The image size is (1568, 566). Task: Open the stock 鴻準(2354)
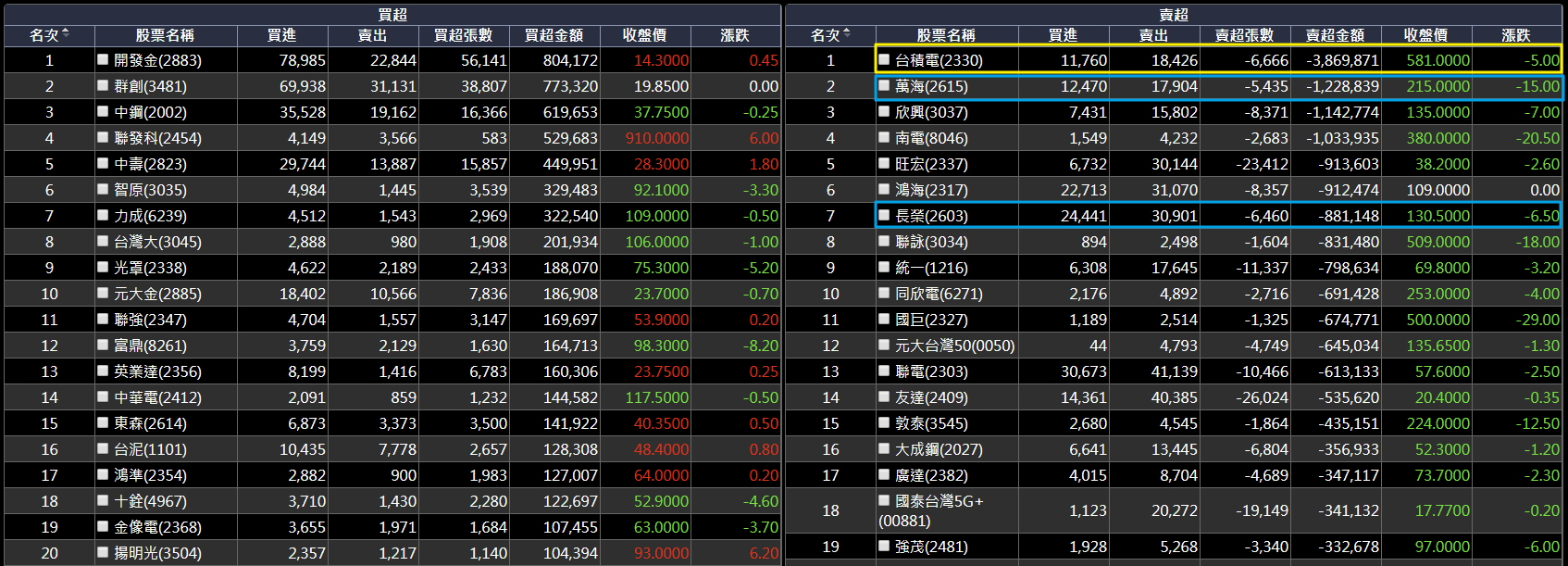click(150, 475)
